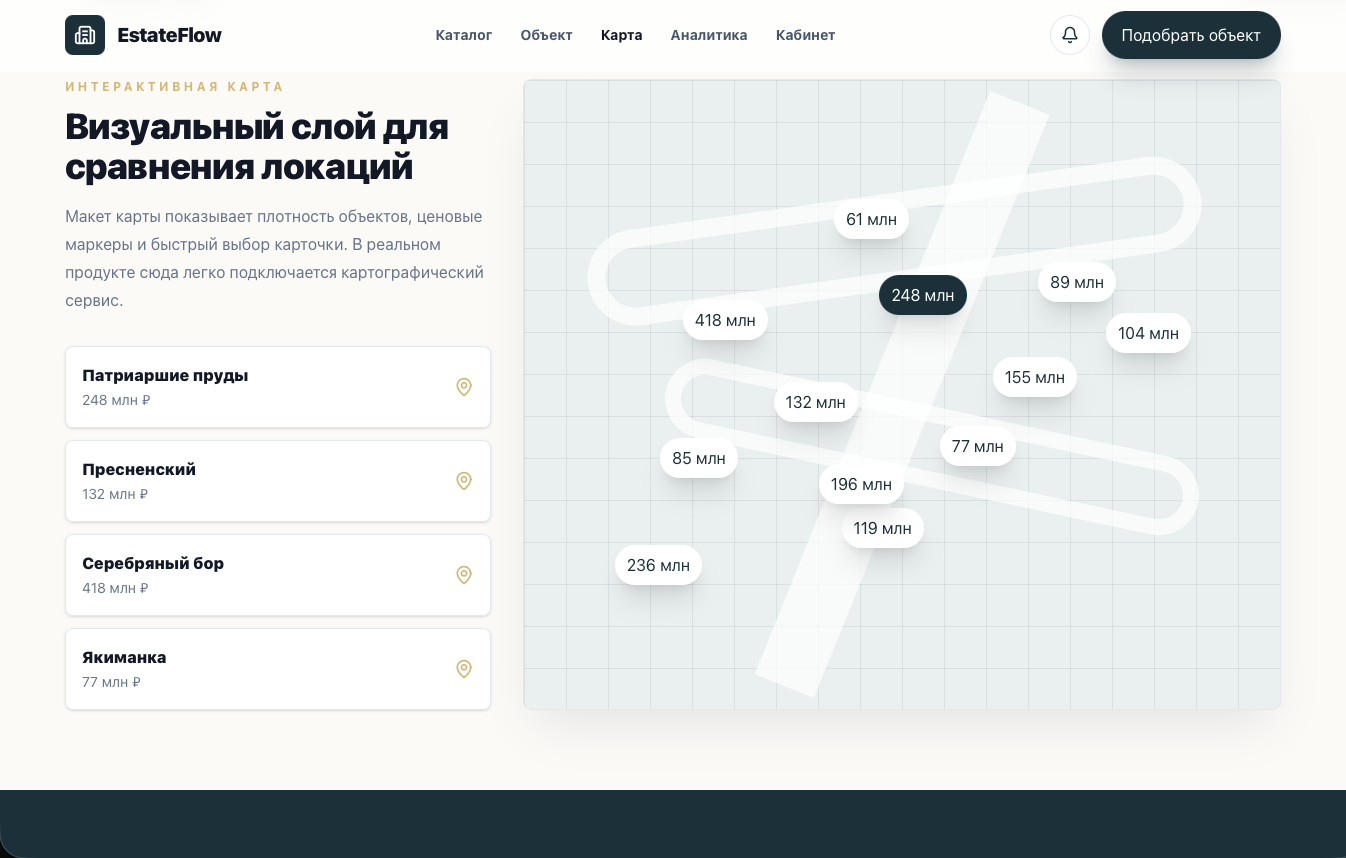Select the Патриаршие пруды location card

point(278,387)
